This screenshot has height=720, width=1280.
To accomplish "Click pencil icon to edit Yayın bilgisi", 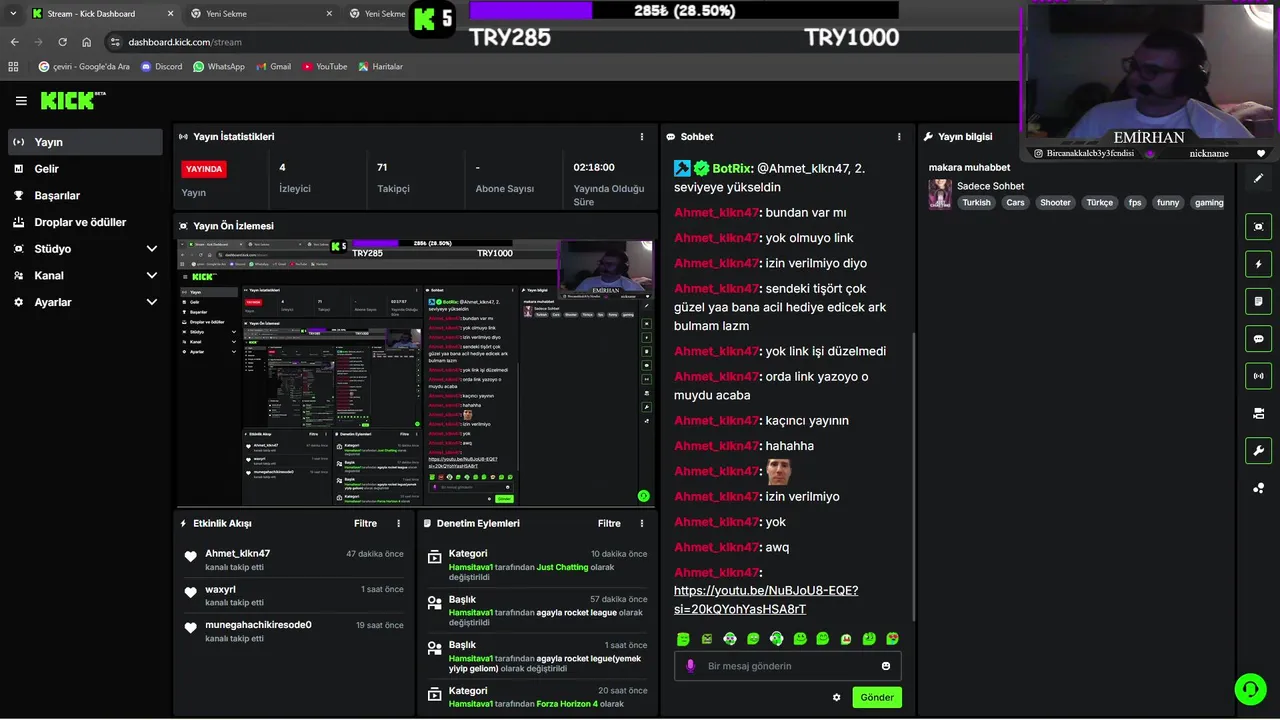I will (x=1259, y=178).
